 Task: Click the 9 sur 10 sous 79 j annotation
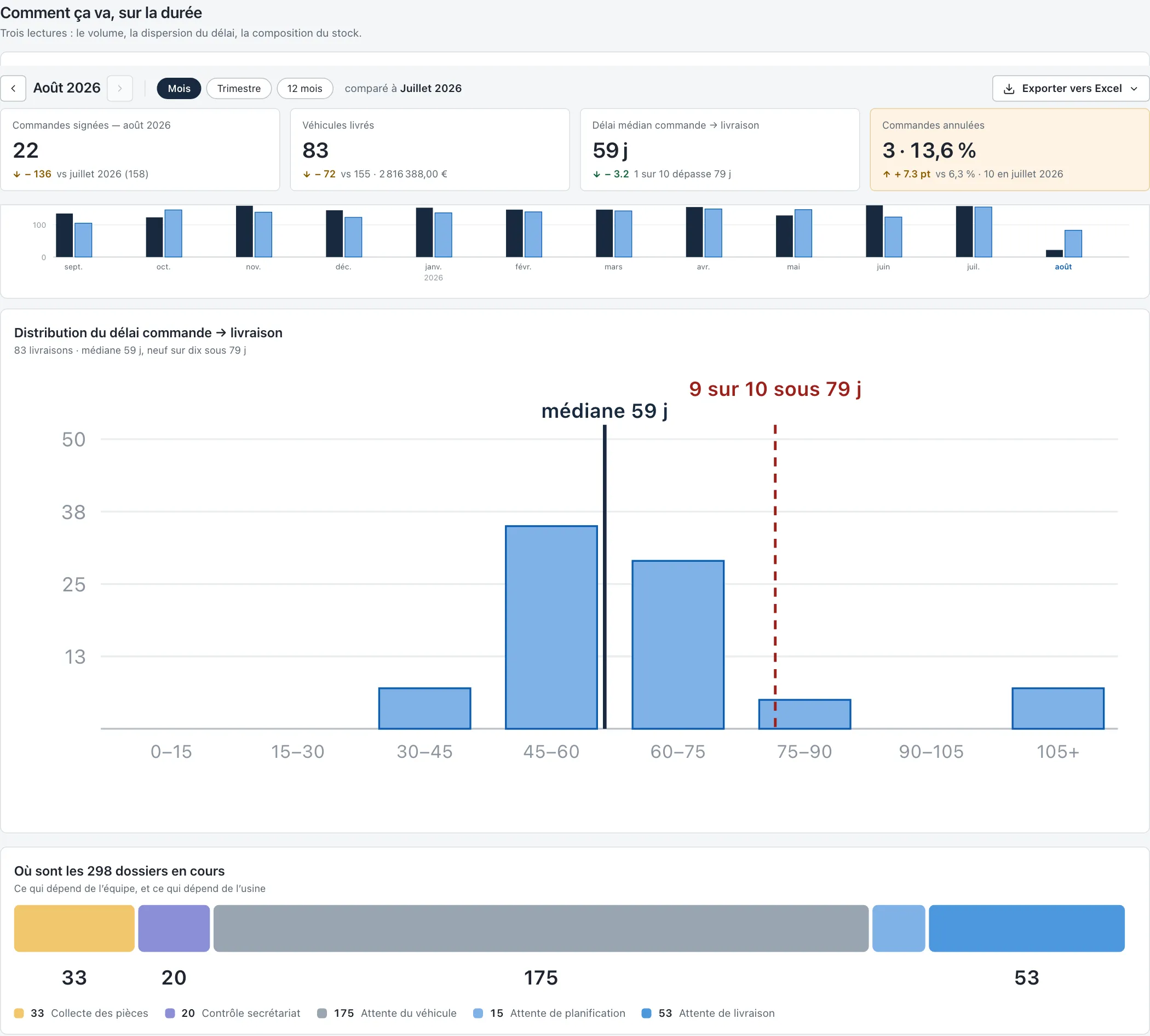coord(775,389)
